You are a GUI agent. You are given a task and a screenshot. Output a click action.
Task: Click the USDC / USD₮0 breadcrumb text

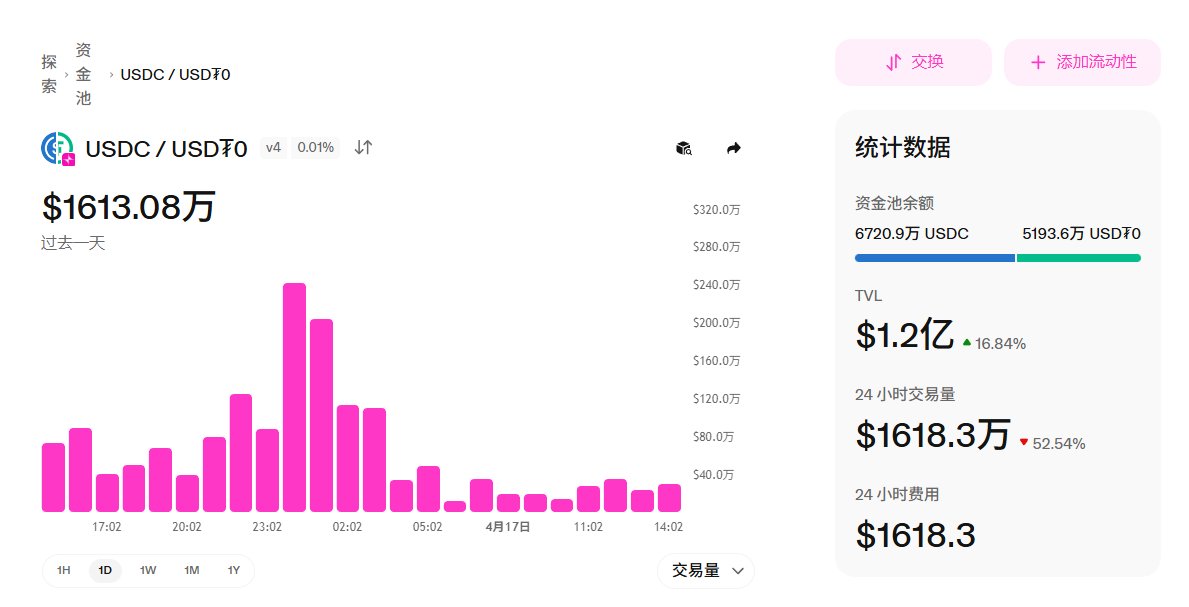[175, 74]
